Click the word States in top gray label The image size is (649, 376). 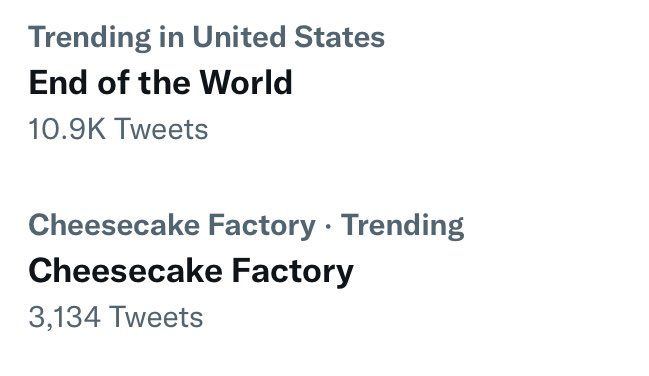[x=339, y=36]
